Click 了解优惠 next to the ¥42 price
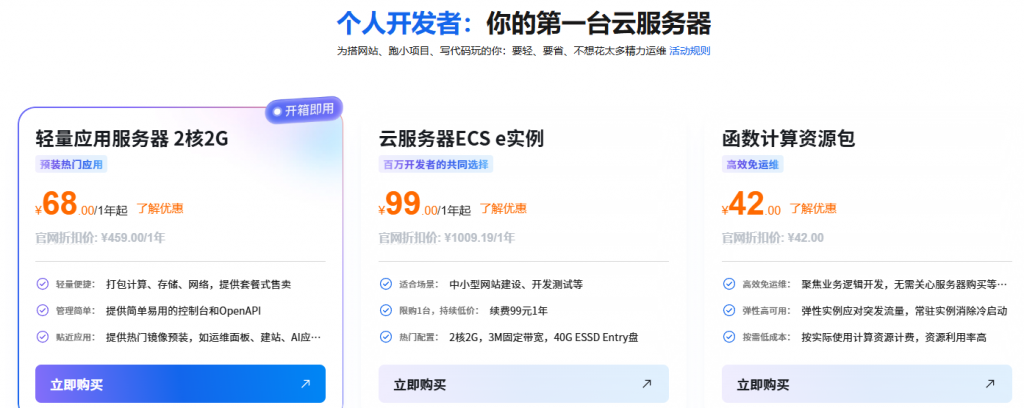Screen dimensions: 1024x408 click(x=813, y=208)
